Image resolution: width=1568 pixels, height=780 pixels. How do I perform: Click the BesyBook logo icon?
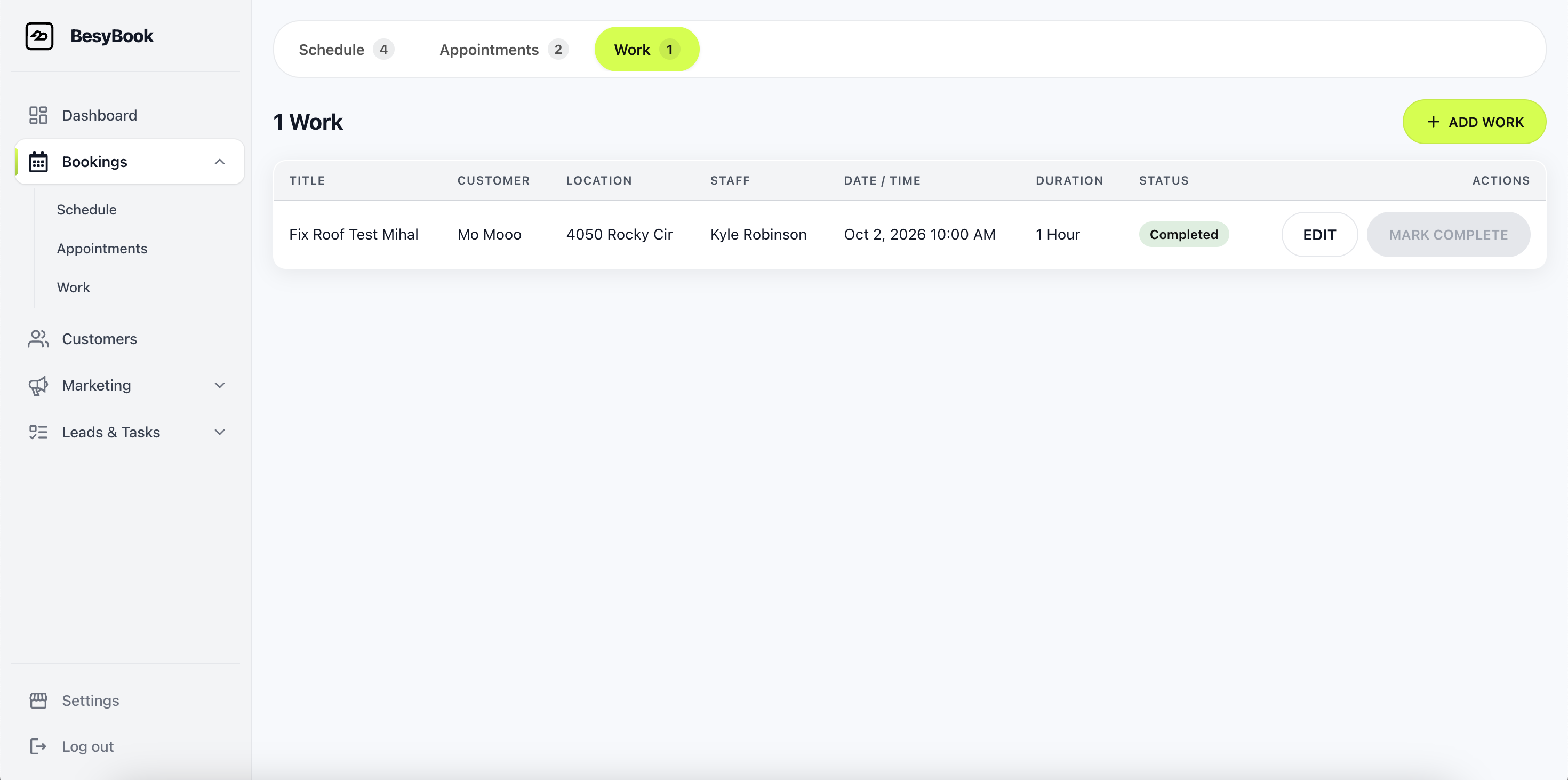pyautogui.click(x=39, y=36)
